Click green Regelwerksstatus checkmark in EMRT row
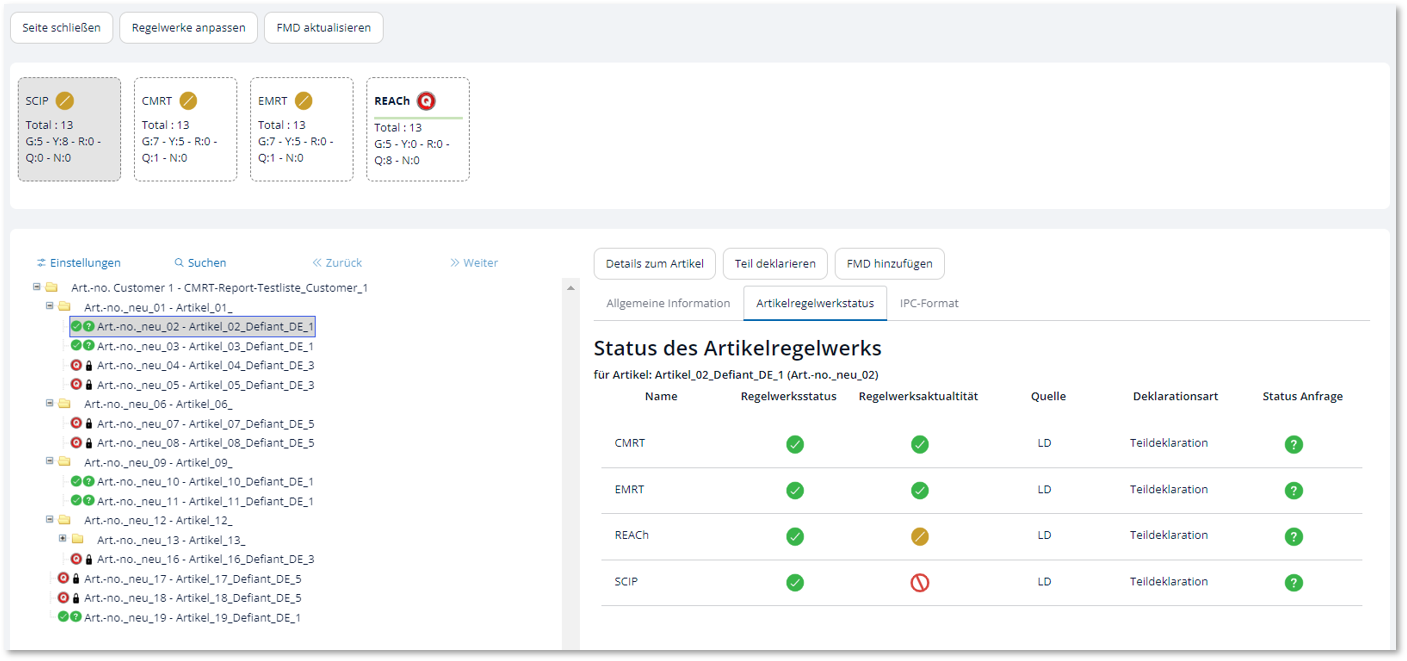Viewport: 1407px width, 661px height. [x=794, y=490]
